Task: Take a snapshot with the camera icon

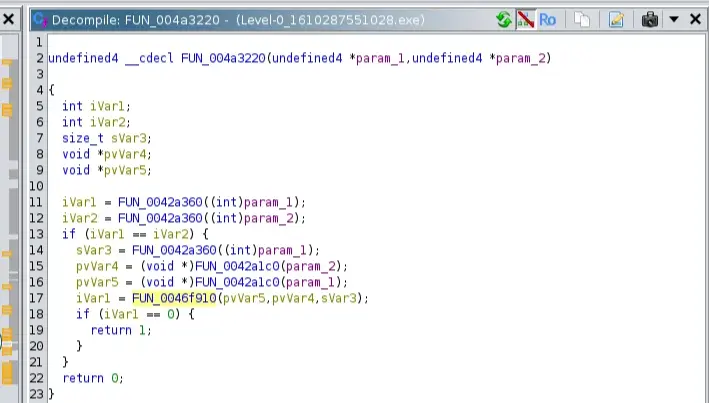Action: click(650, 19)
